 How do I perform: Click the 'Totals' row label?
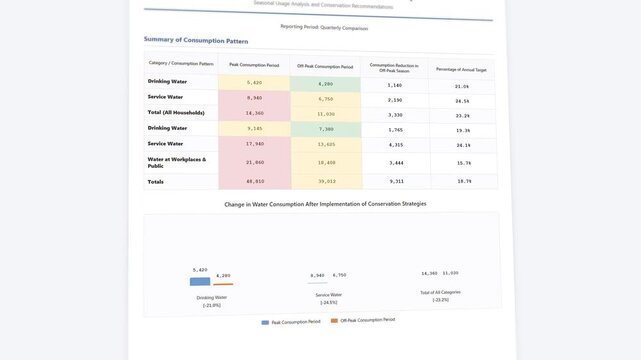pyautogui.click(x=155, y=182)
